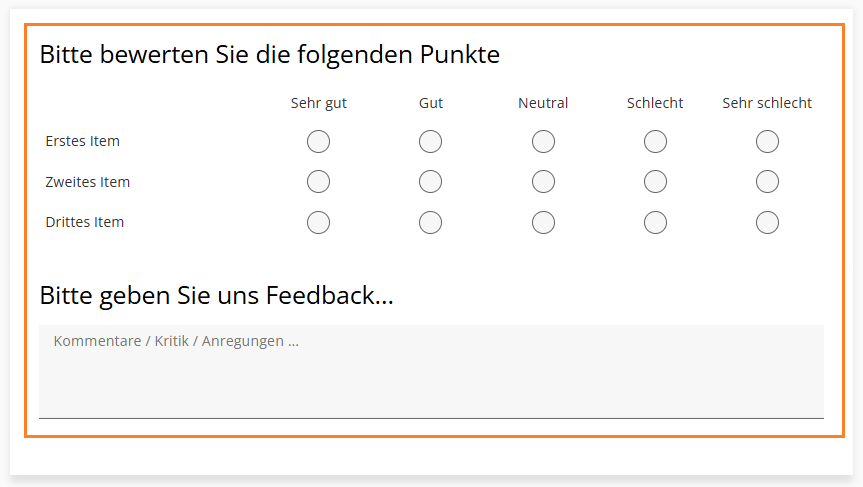Image resolution: width=863 pixels, height=487 pixels.
Task: Select Neutral for Drittes Item
Action: (x=543, y=222)
